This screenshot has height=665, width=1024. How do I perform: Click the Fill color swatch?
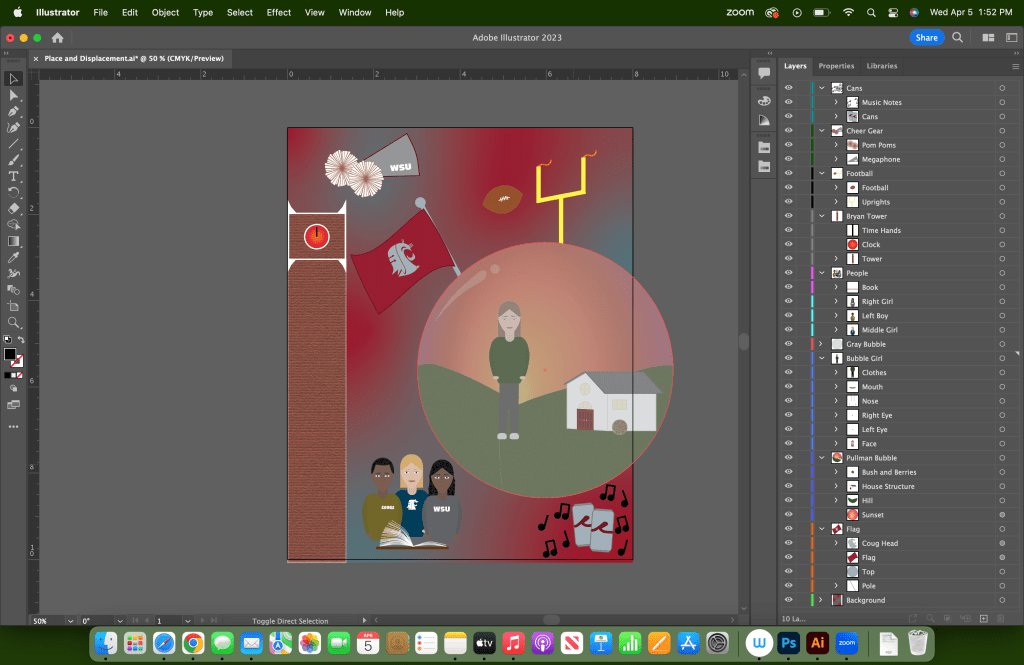click(x=10, y=354)
